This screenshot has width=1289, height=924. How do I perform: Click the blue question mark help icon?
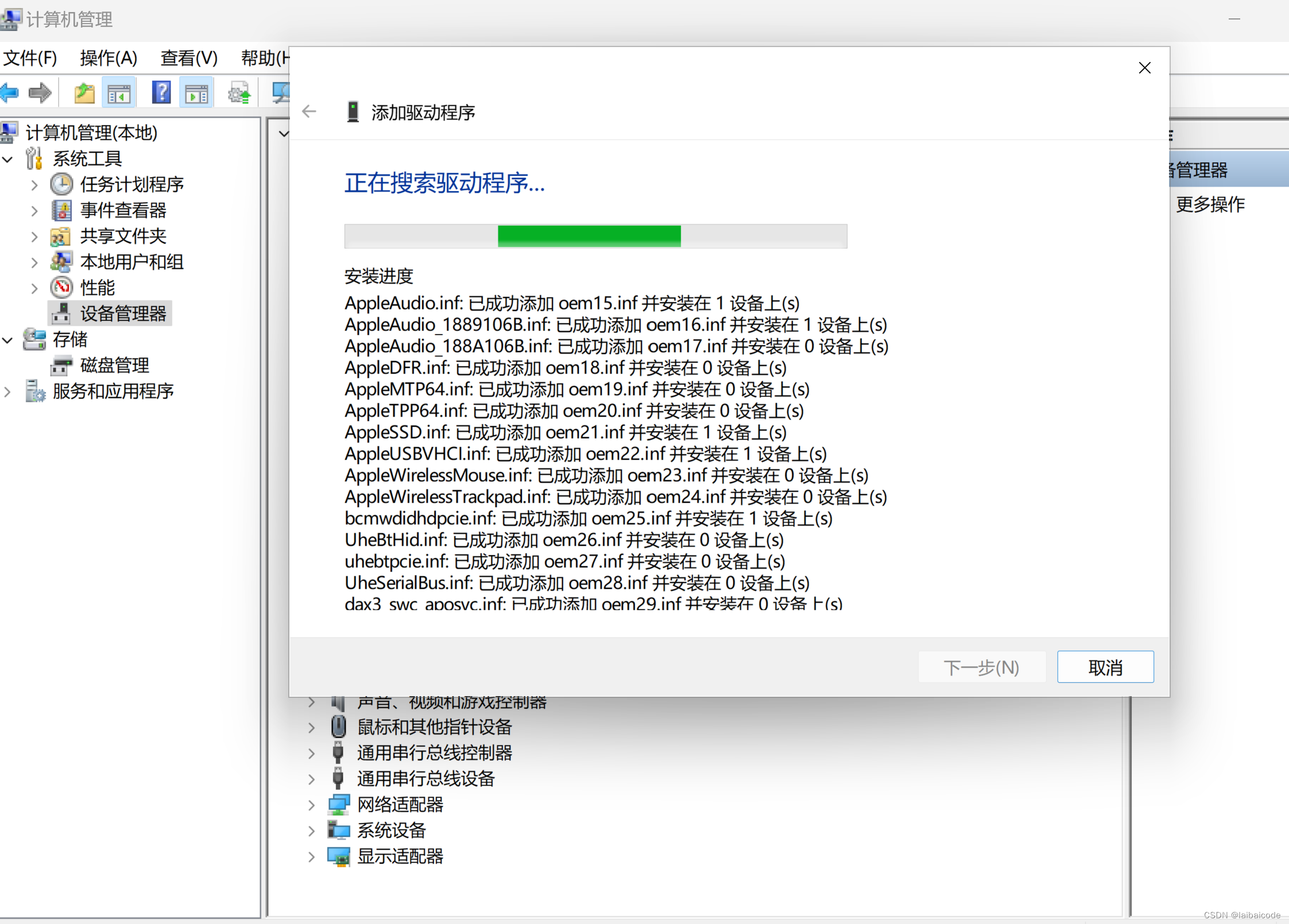(161, 92)
